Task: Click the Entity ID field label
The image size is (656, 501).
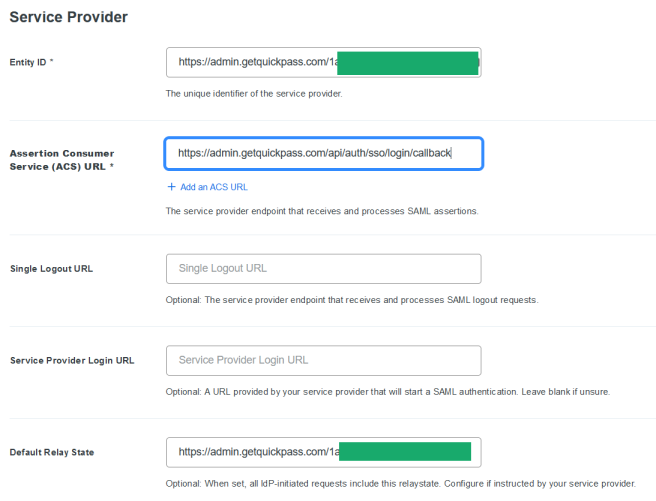Action: click(x=31, y=62)
